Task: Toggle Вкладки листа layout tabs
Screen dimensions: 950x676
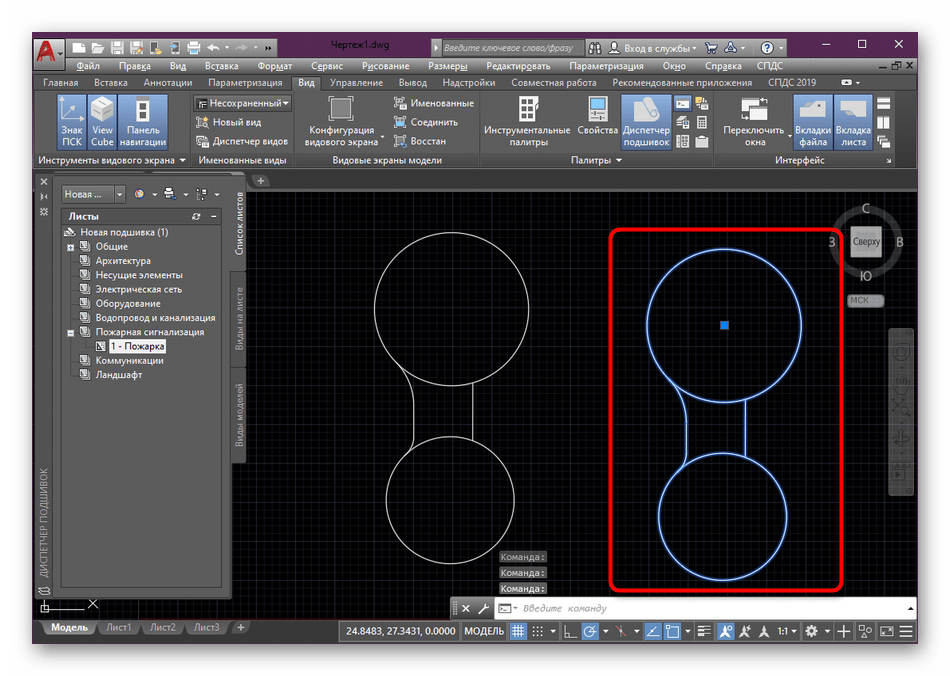Action: point(853,122)
